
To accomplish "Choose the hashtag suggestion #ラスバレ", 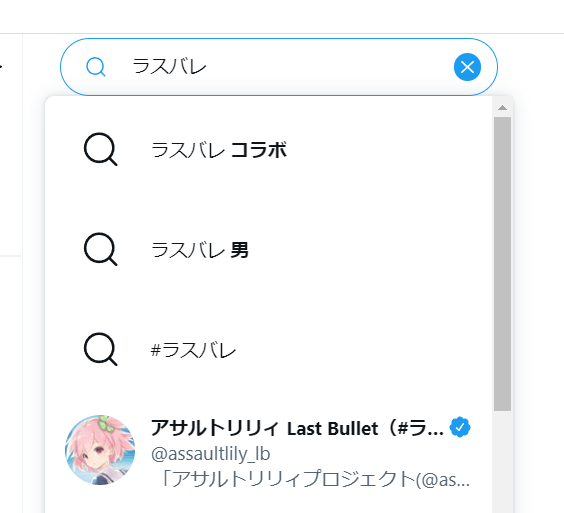I will 268,350.
